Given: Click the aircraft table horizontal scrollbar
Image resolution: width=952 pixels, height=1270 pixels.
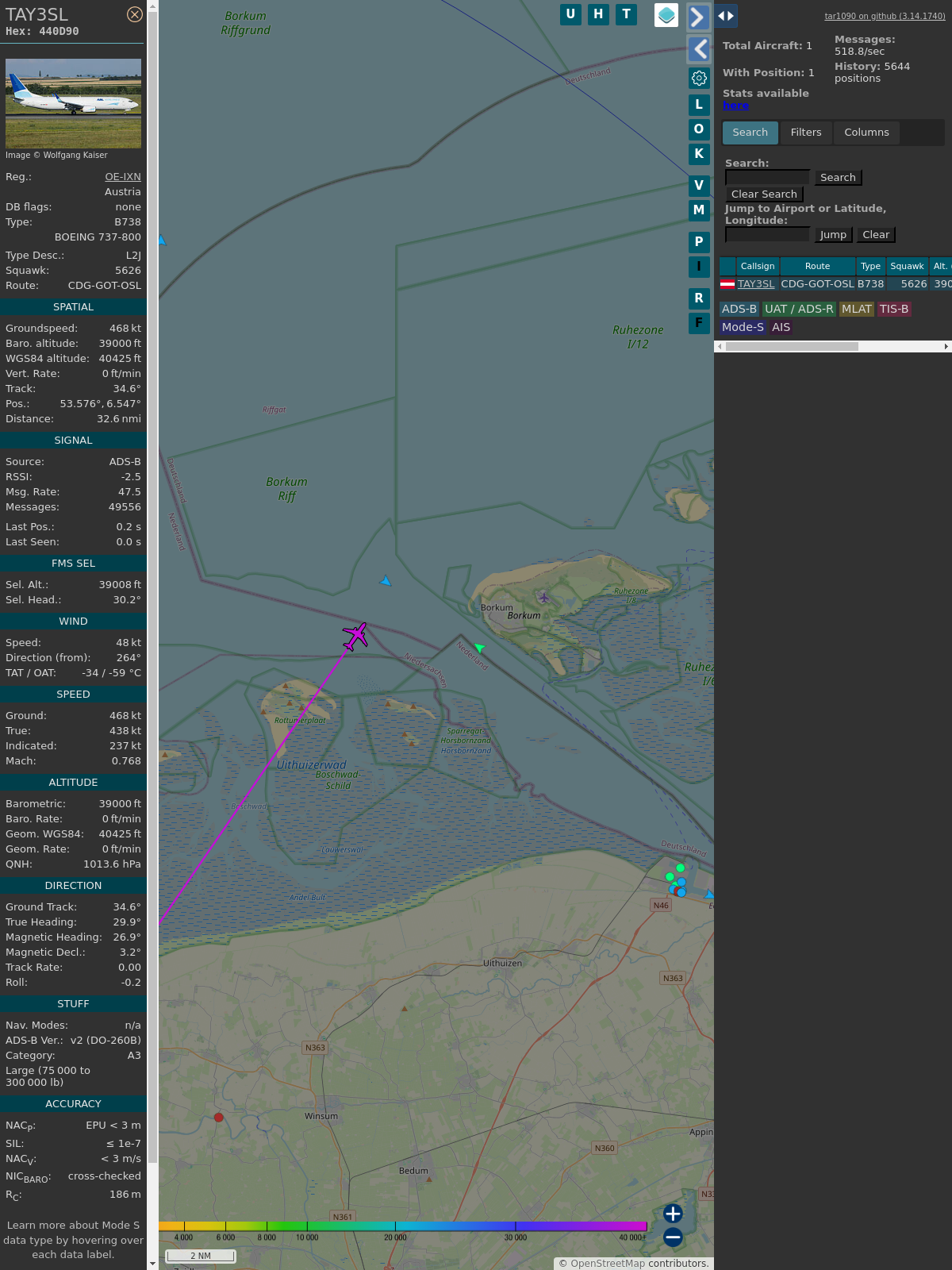Looking at the screenshot, I should pos(792,347).
